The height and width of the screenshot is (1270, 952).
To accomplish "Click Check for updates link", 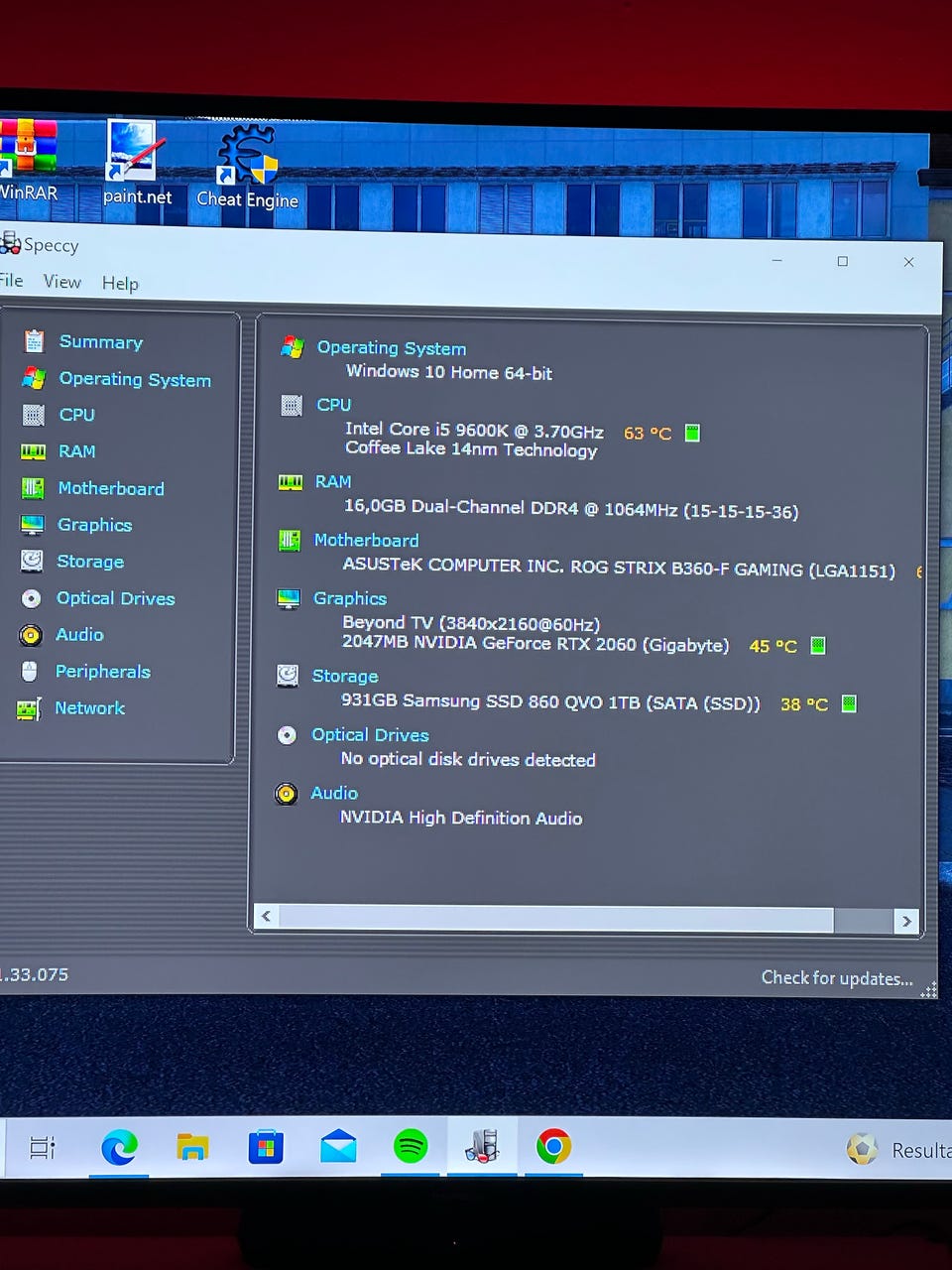I will [x=837, y=978].
